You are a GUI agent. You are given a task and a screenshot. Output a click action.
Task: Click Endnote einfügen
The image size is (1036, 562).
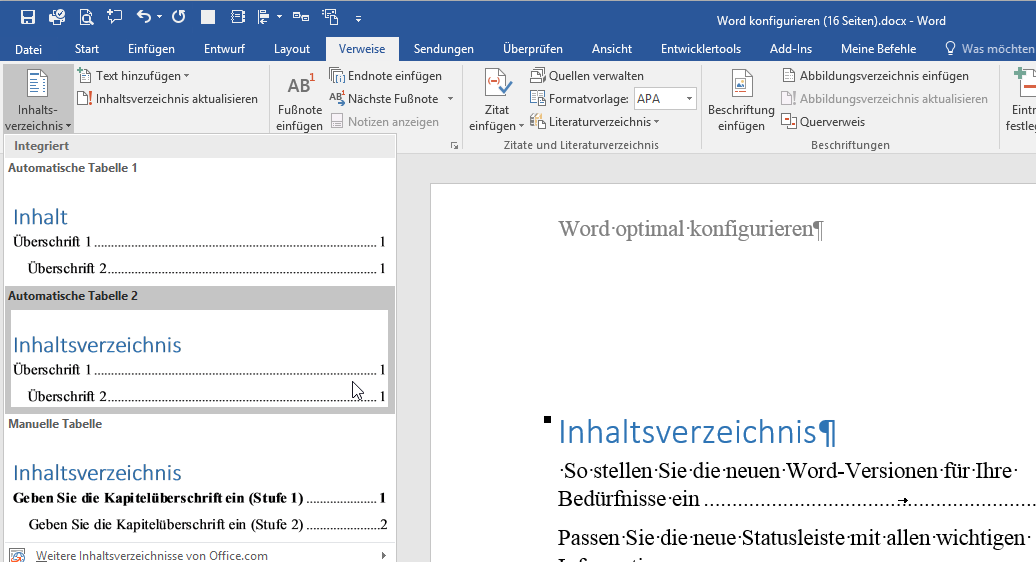coord(387,76)
